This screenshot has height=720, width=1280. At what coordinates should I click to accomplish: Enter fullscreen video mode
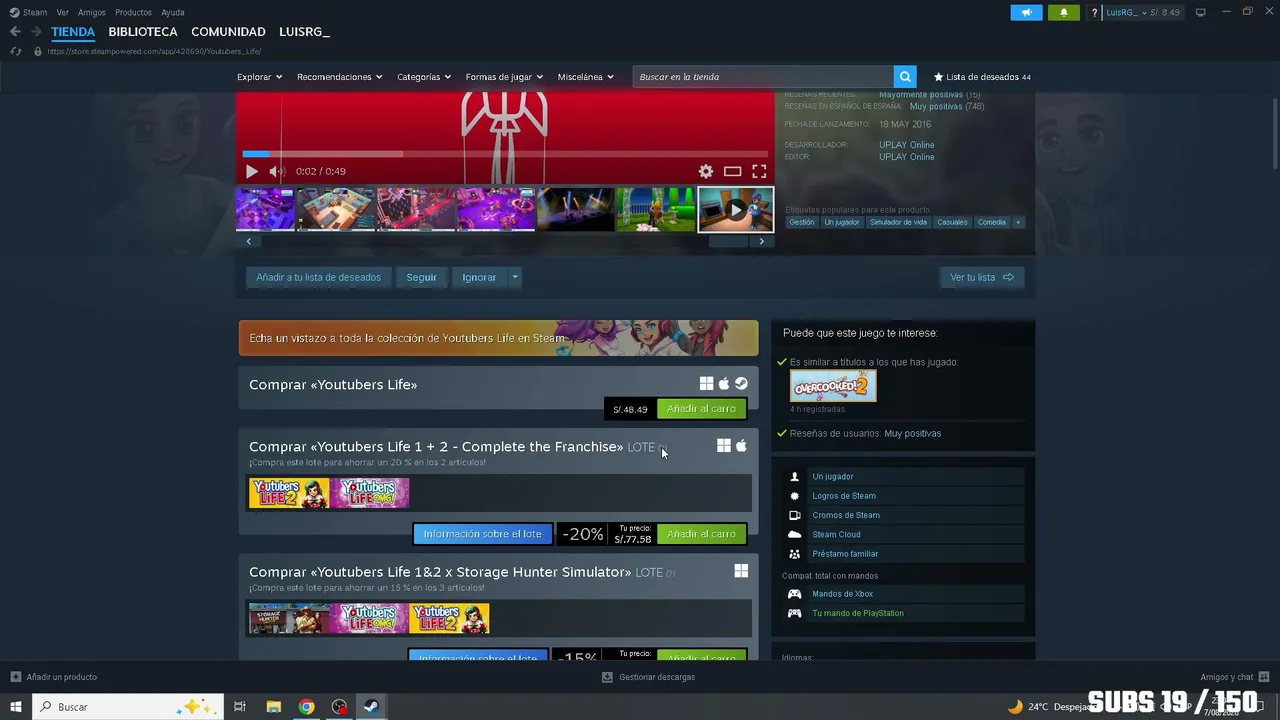(759, 171)
